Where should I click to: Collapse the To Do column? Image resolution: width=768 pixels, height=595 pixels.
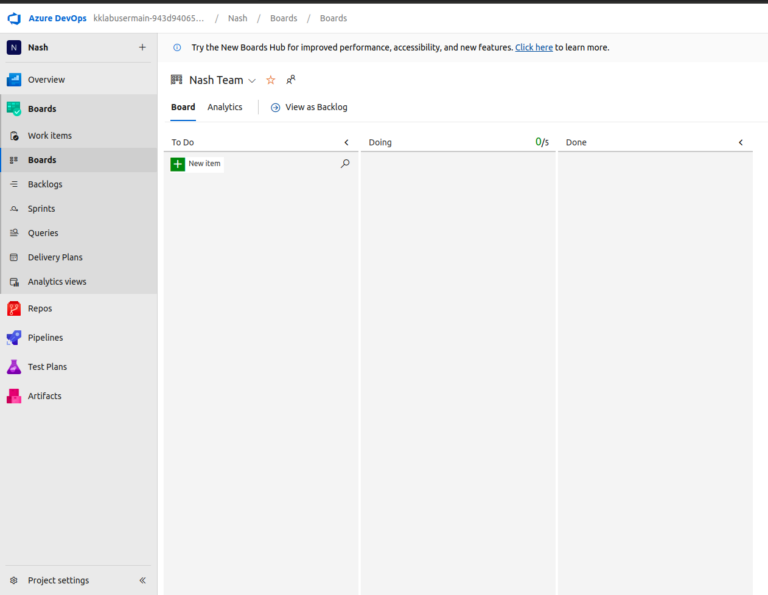(x=346, y=143)
